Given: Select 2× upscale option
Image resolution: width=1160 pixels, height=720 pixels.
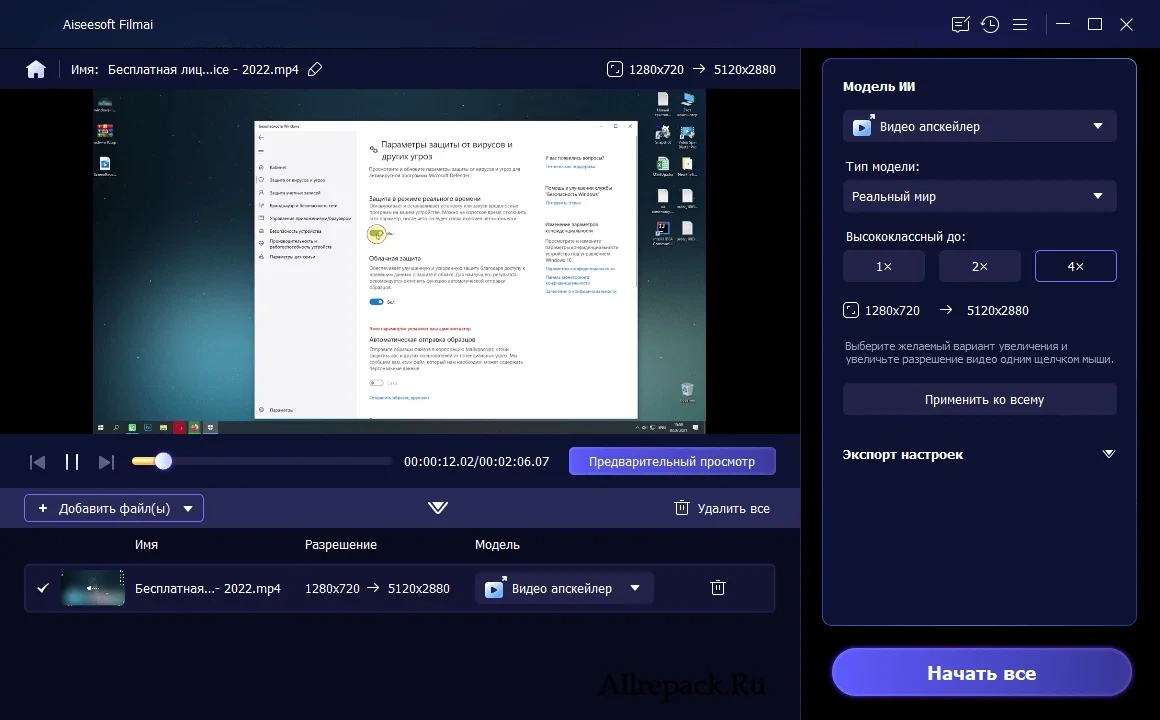Looking at the screenshot, I should pos(979,266).
